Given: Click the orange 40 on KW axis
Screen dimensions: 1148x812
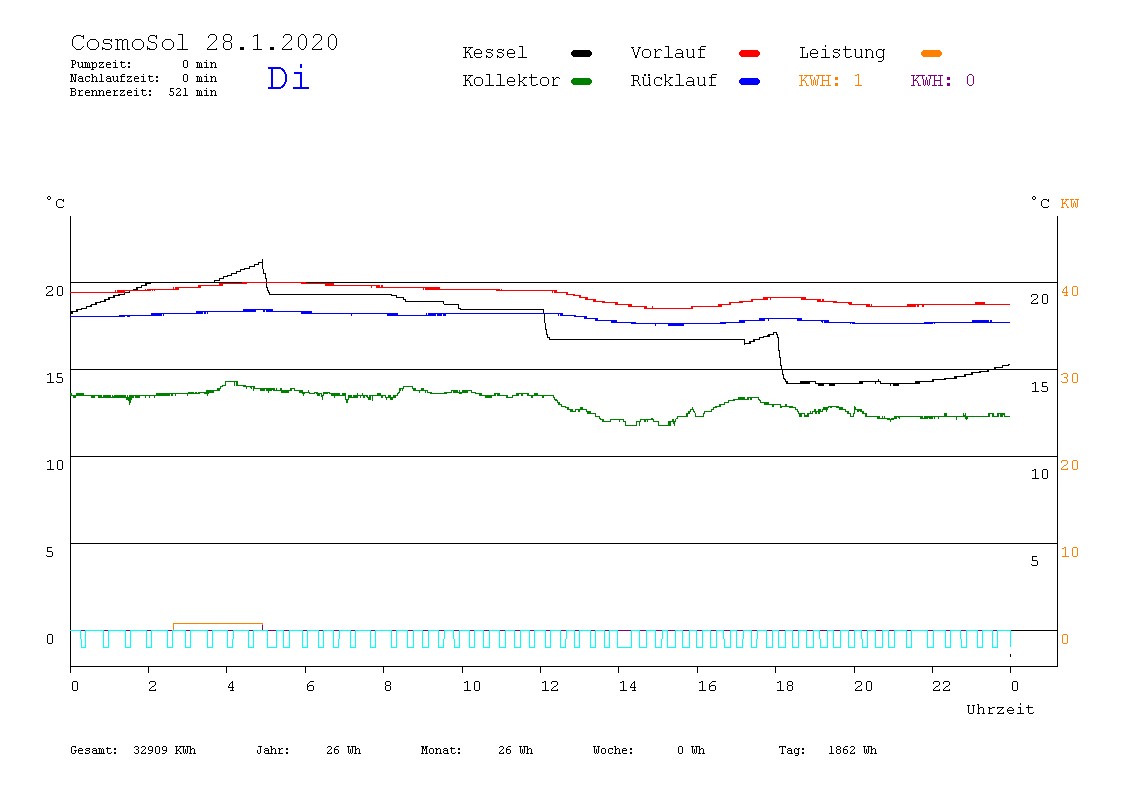Looking at the screenshot, I should [1070, 291].
